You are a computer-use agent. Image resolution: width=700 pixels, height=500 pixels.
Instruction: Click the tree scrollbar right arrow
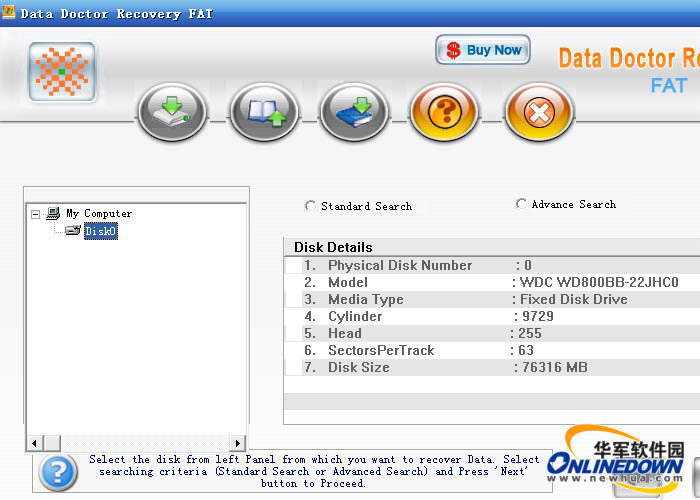[x=238, y=443]
